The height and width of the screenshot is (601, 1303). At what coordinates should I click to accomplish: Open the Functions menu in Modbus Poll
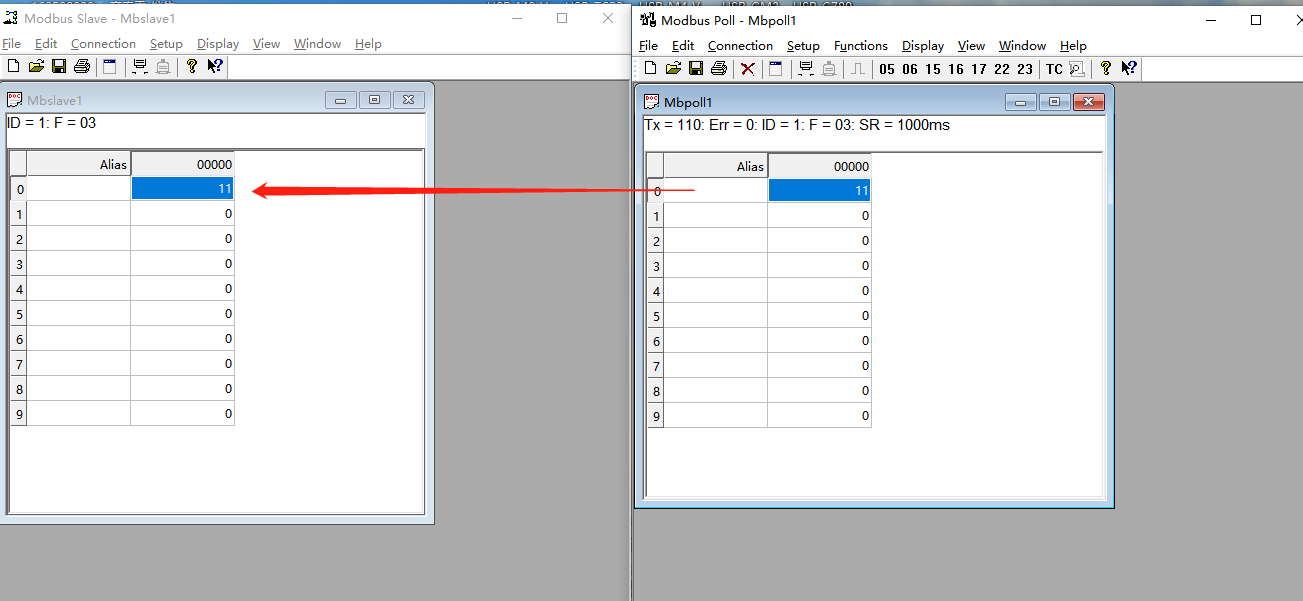click(860, 46)
